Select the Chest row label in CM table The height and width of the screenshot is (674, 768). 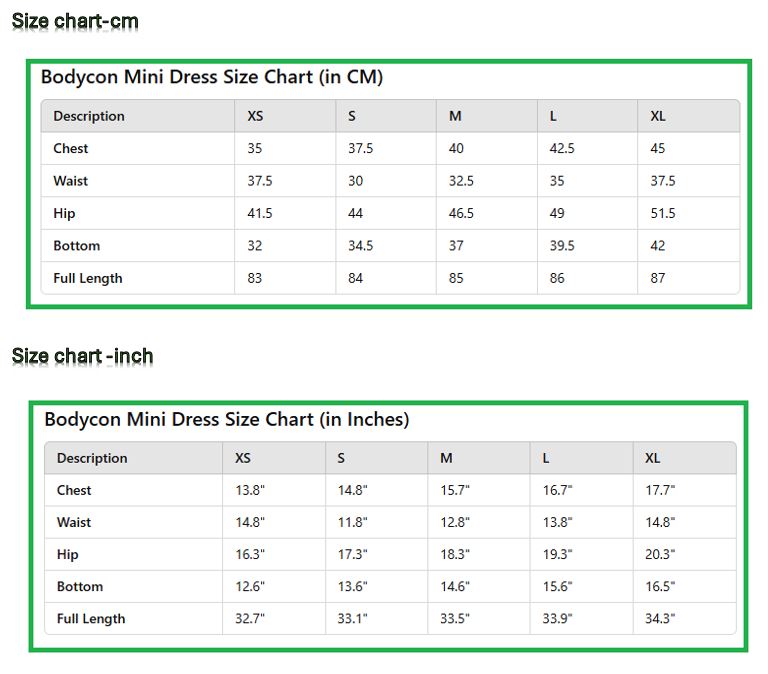tap(71, 148)
